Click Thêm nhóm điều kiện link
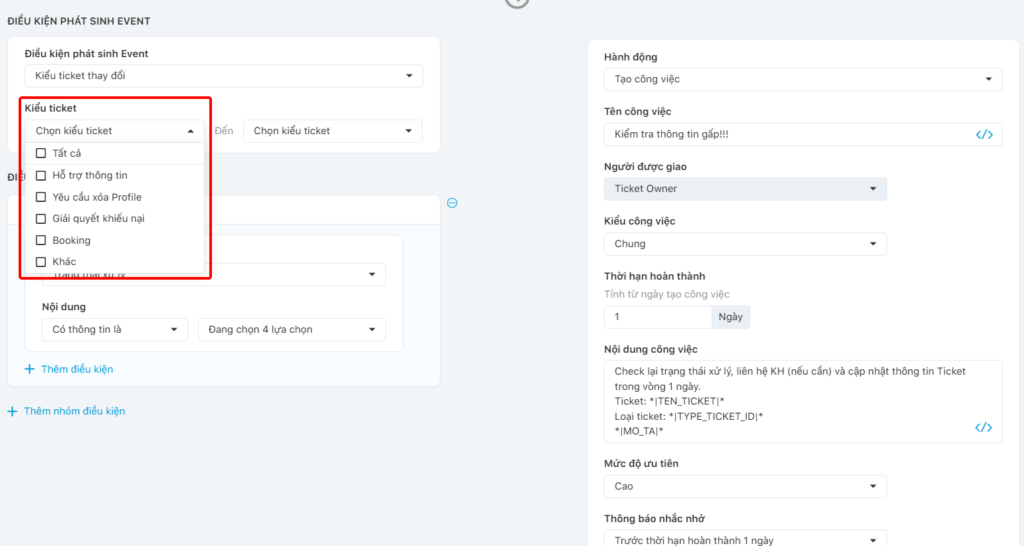This screenshot has width=1024, height=546. click(x=74, y=411)
